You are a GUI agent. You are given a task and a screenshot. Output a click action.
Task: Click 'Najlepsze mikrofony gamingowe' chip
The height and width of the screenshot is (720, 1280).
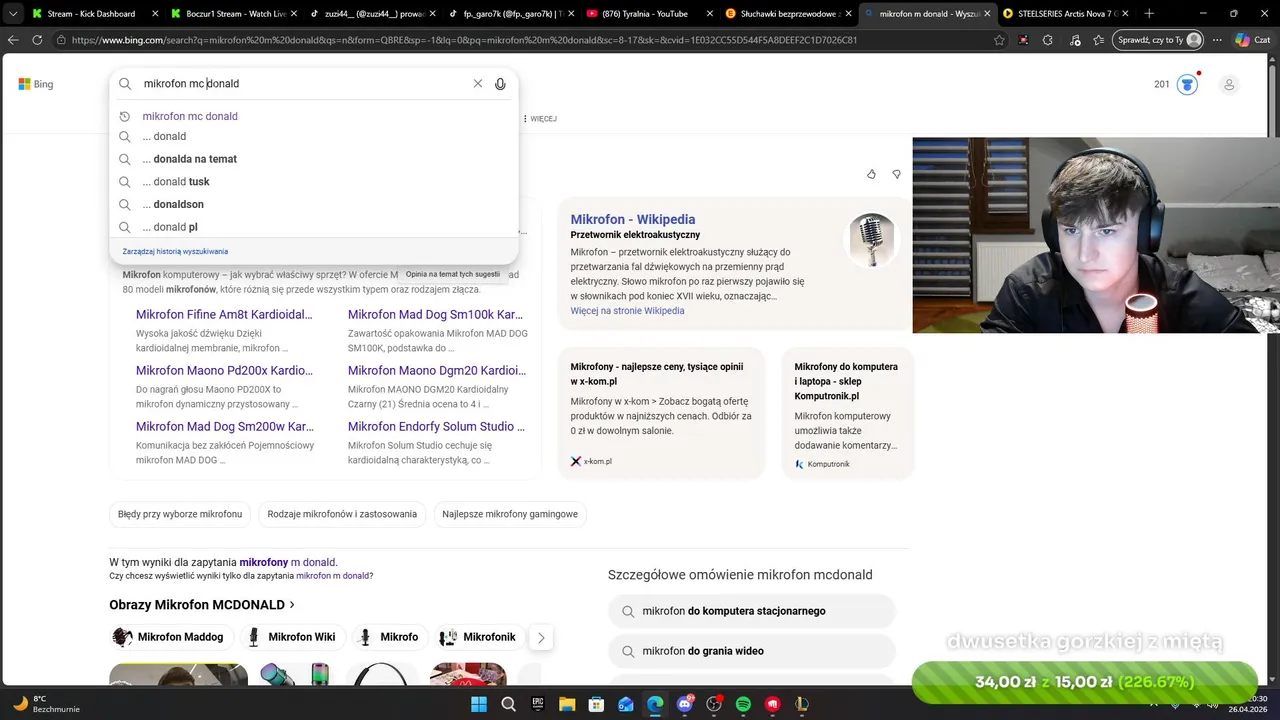point(510,514)
